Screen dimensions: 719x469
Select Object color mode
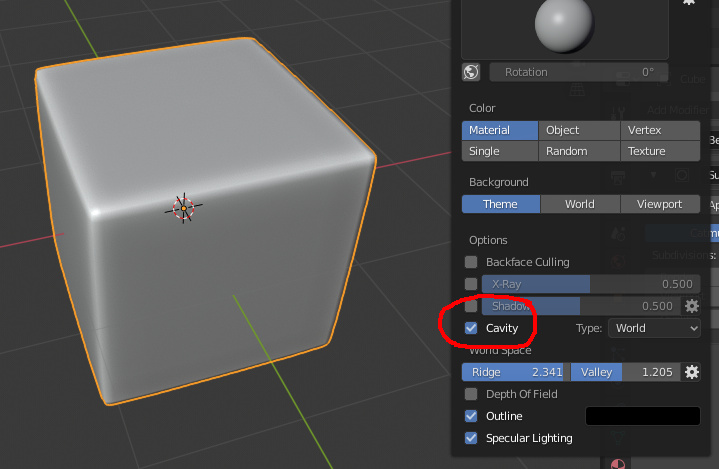[580, 130]
